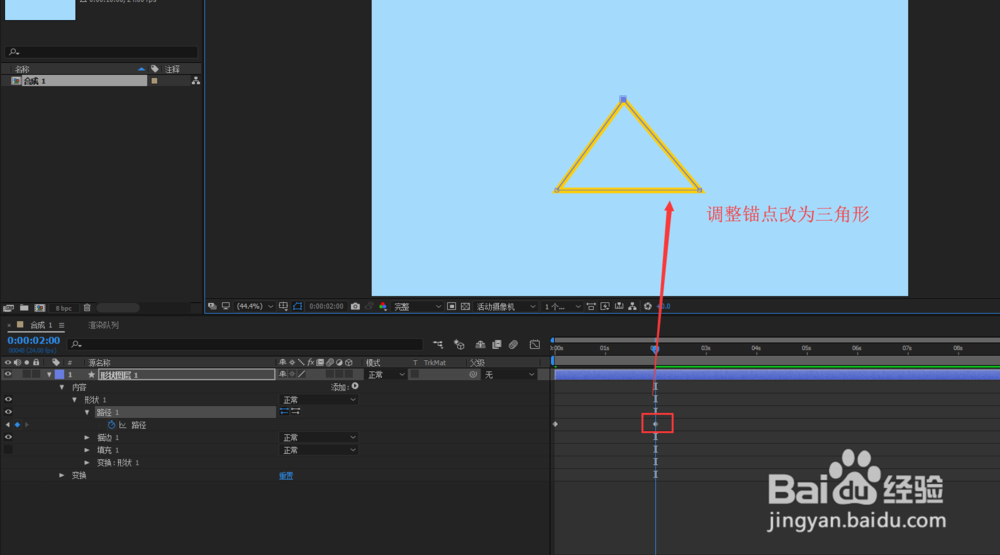Open blend mode dropdown for 形状图层 1
This screenshot has height=555, width=1000.
(386, 375)
